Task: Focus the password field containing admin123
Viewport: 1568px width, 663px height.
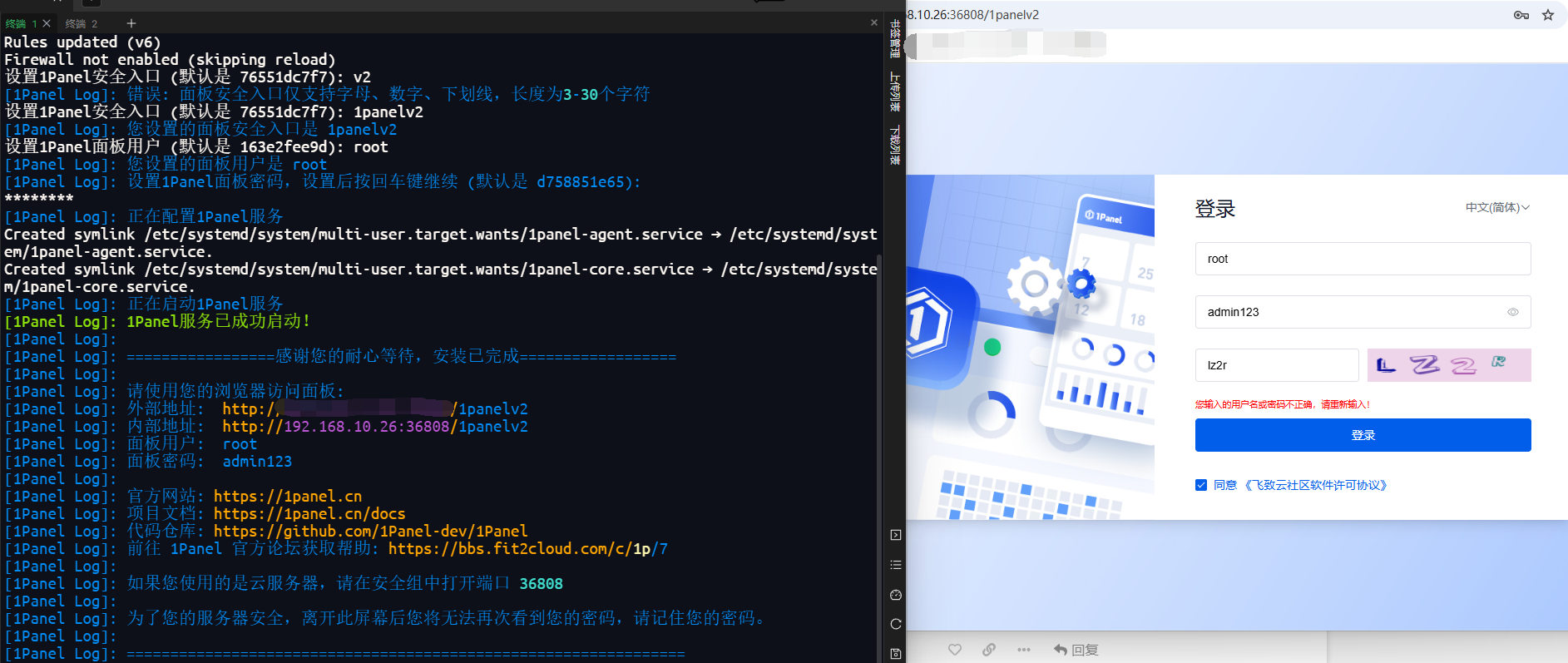Action: (x=1363, y=312)
